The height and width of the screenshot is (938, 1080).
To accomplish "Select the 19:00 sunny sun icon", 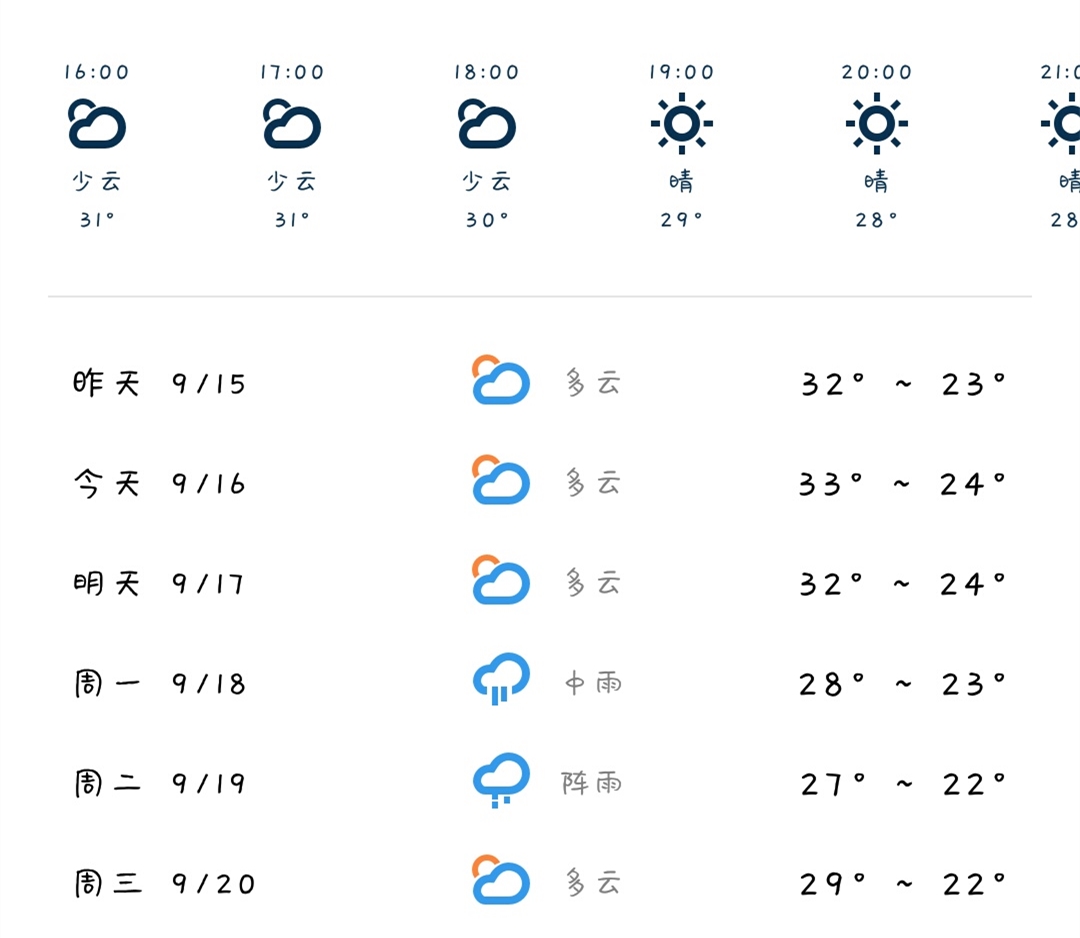I will [x=682, y=122].
